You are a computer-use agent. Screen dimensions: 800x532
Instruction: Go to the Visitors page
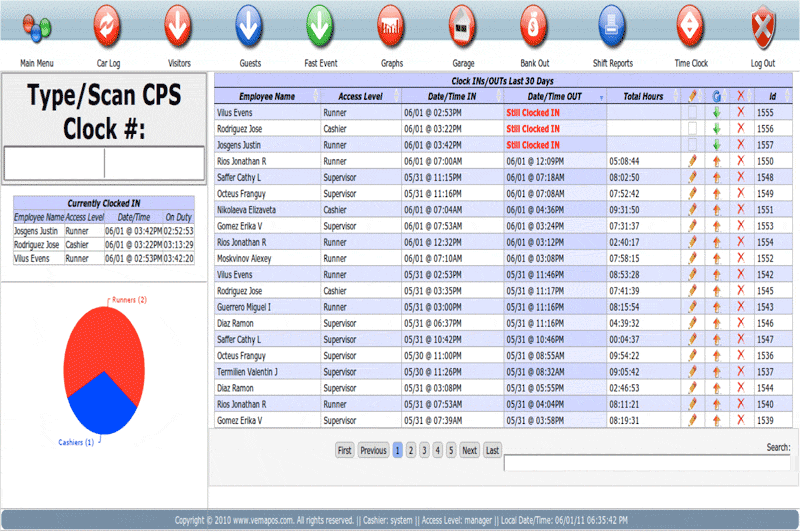(x=179, y=23)
